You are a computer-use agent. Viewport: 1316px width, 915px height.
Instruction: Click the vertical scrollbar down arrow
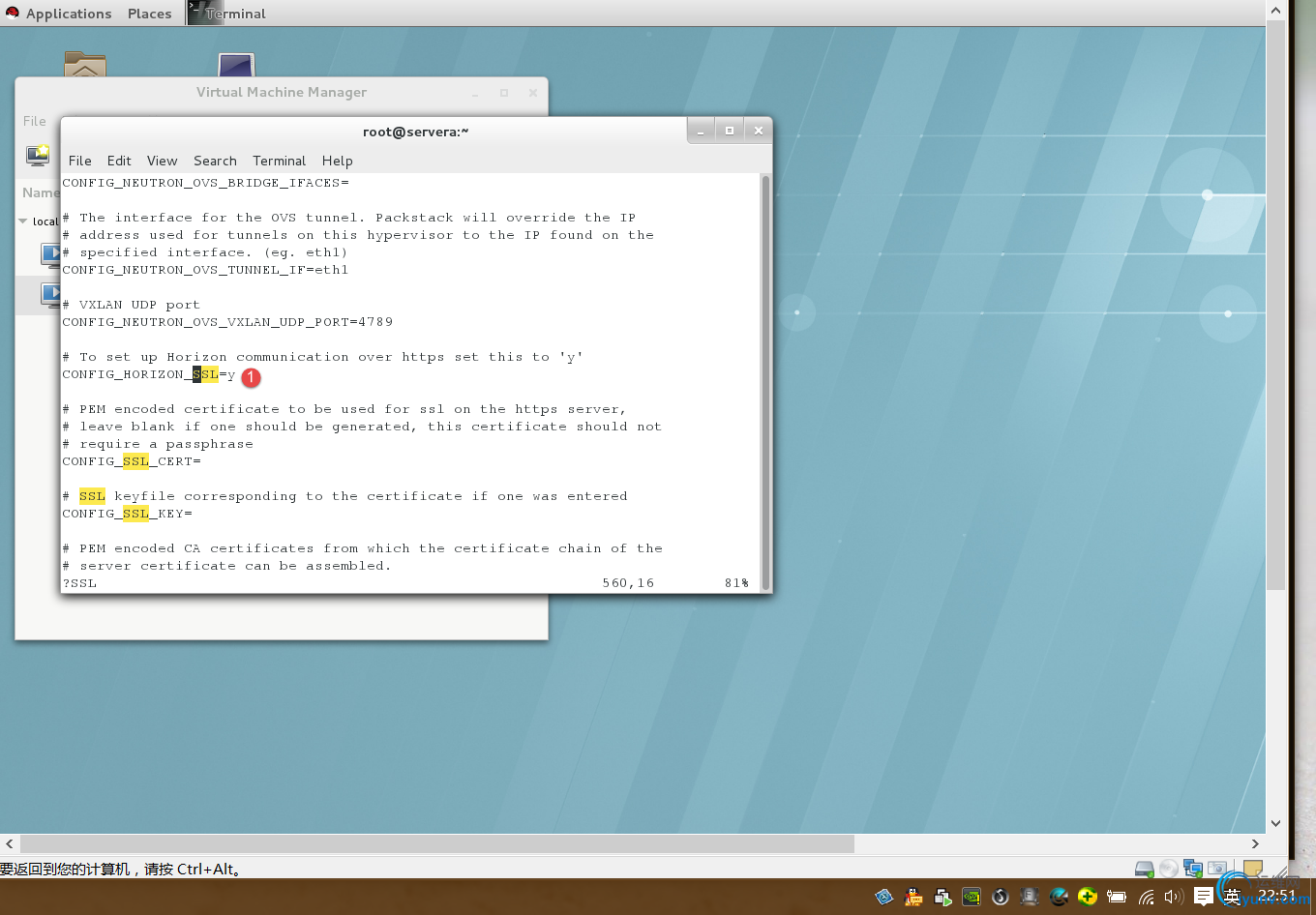1275,823
